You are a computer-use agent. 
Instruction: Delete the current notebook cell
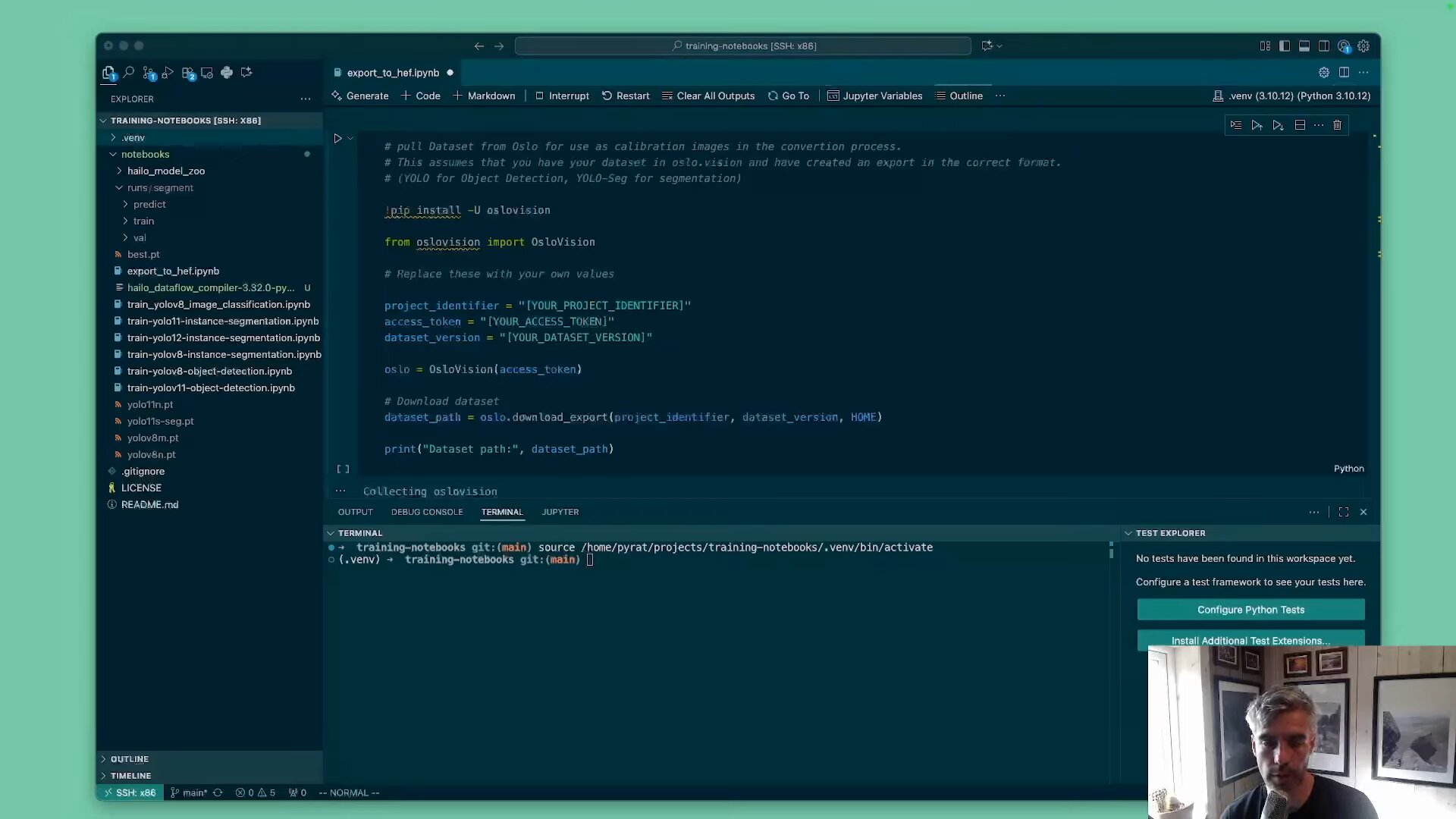[x=1338, y=125]
